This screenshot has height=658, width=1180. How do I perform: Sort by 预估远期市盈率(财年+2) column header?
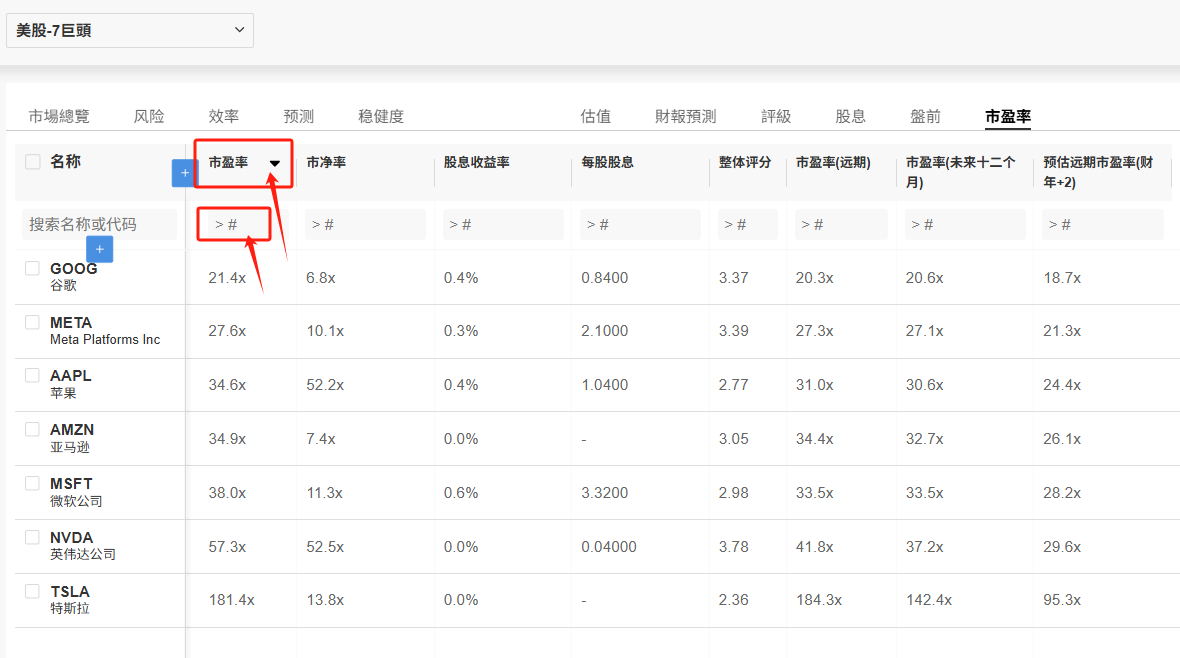tap(1099, 172)
